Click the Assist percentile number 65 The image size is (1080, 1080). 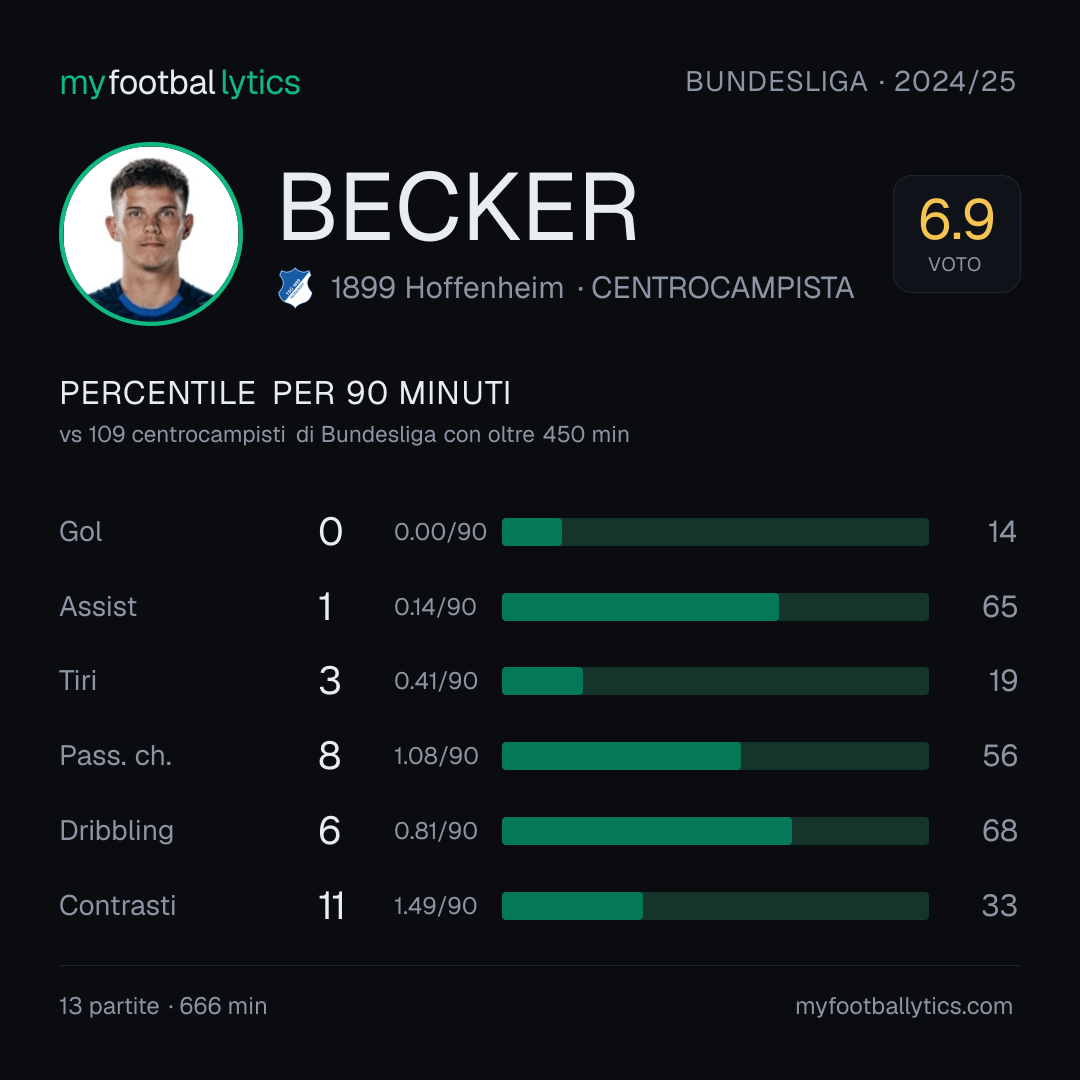(x=999, y=607)
